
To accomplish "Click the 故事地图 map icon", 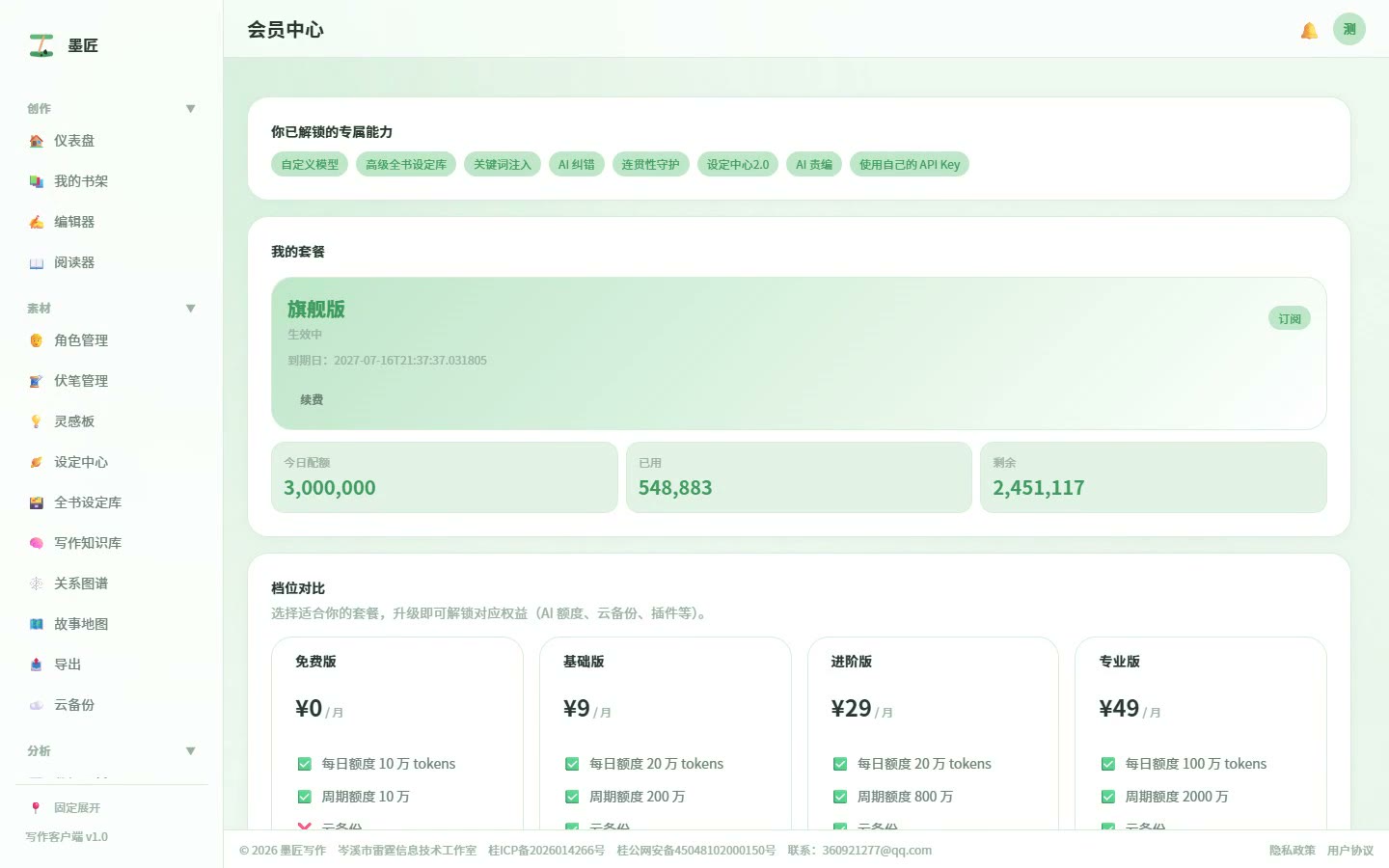I will [36, 624].
